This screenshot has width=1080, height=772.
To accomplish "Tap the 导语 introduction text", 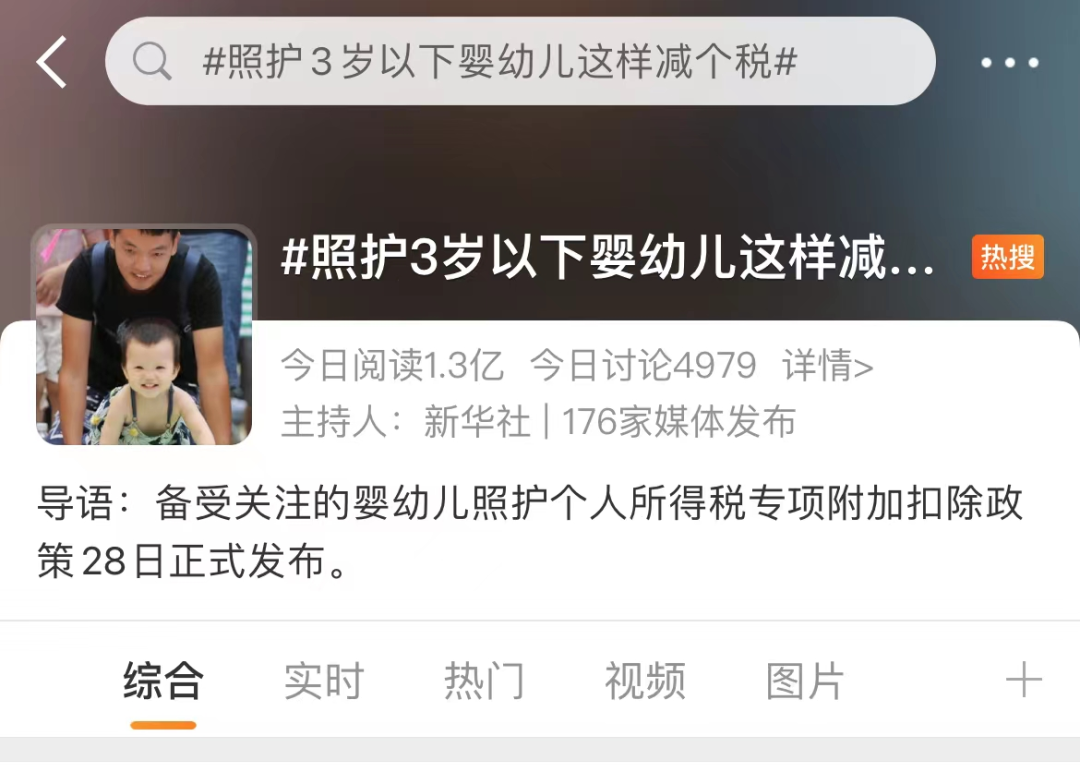I will tap(530, 532).
